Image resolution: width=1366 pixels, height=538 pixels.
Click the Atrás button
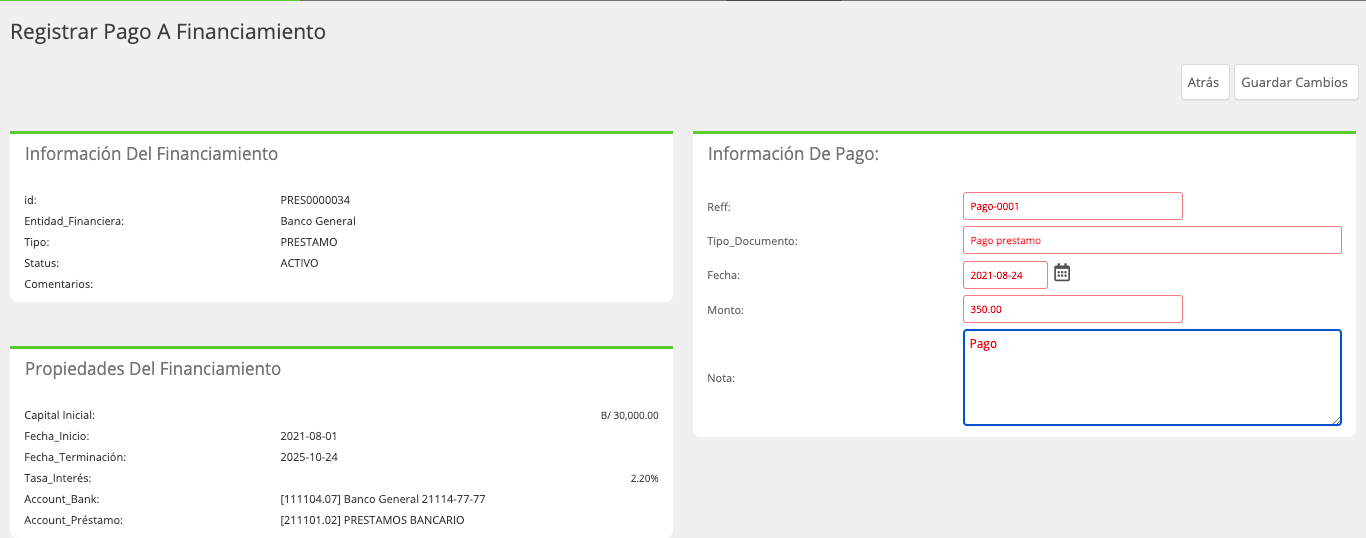click(x=1203, y=82)
